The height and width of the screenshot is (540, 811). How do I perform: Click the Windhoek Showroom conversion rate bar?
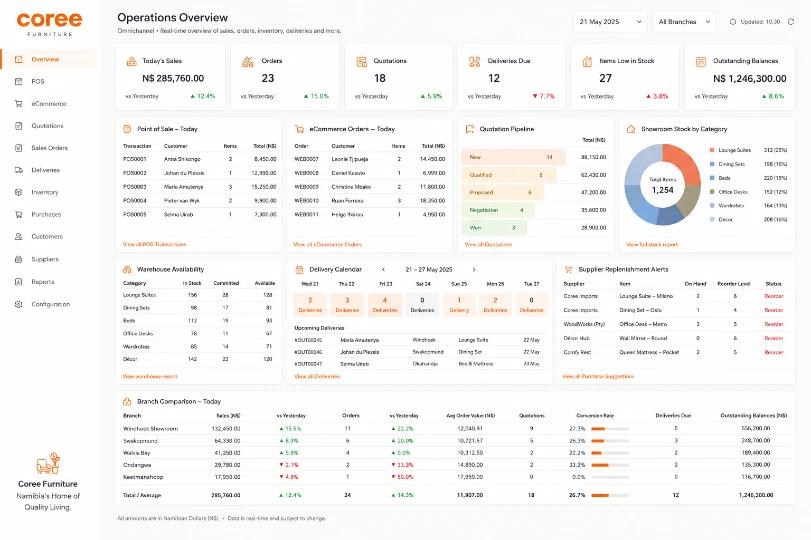click(x=610, y=429)
